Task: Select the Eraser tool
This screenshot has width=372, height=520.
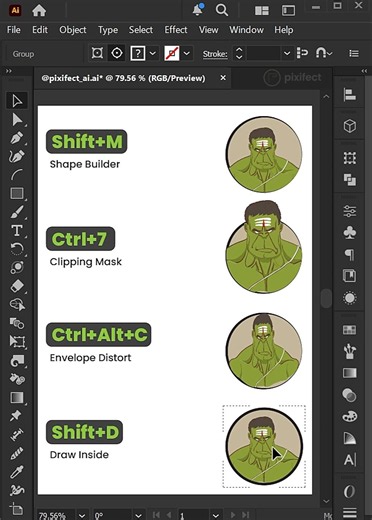Action: (x=17, y=286)
